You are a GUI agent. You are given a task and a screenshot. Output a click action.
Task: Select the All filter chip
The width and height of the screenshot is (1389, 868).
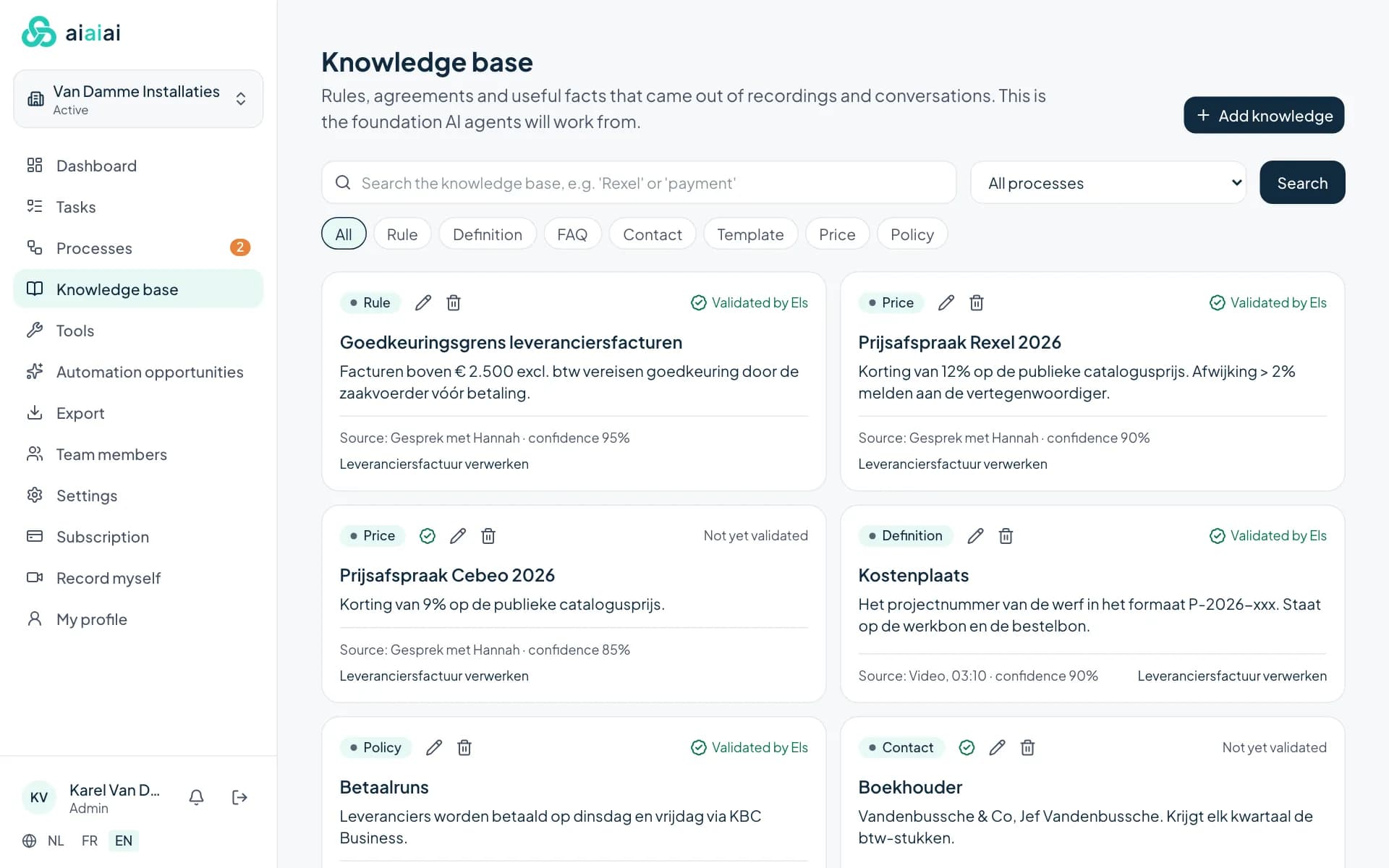344,234
